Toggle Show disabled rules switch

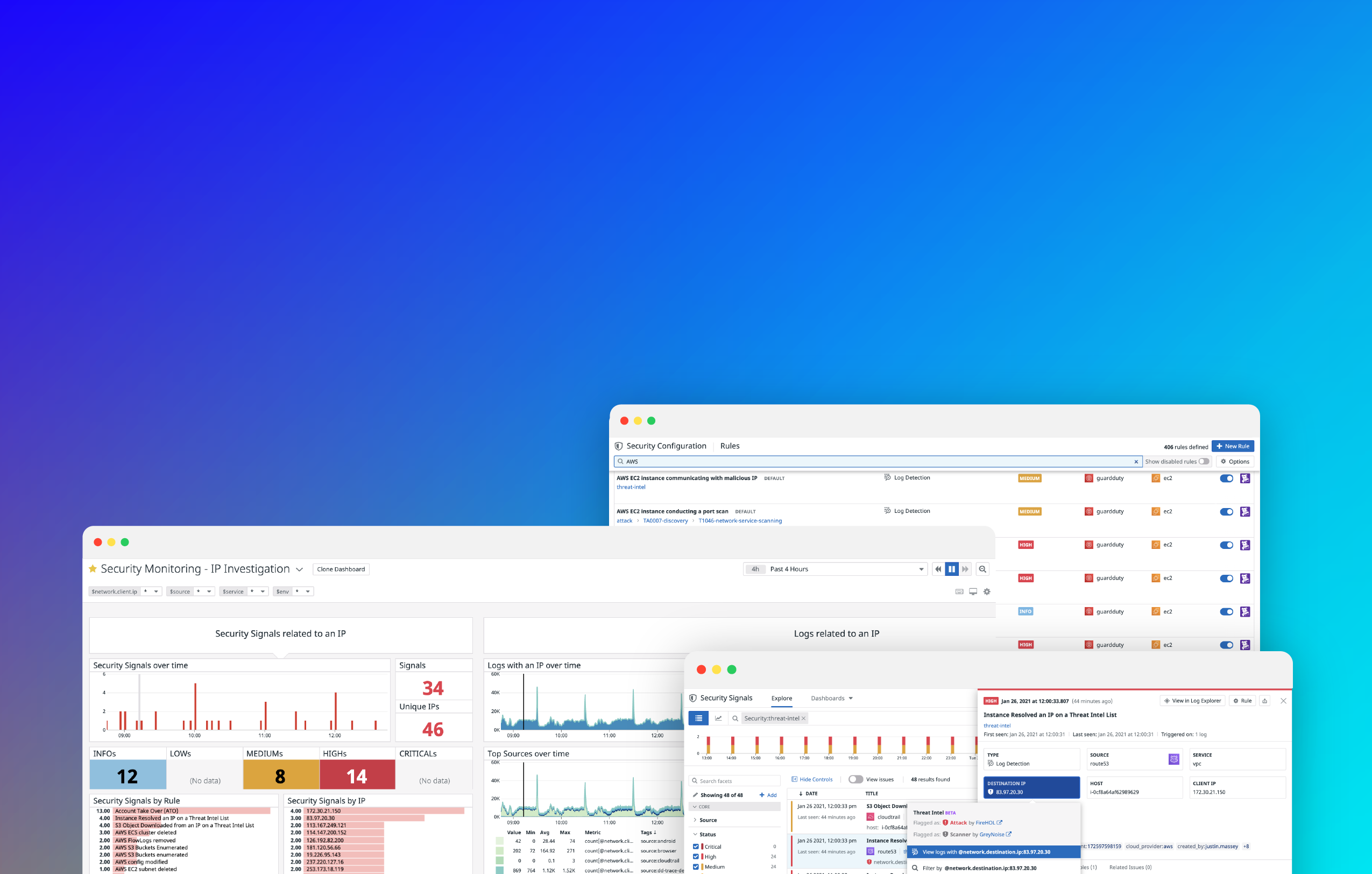click(1204, 462)
